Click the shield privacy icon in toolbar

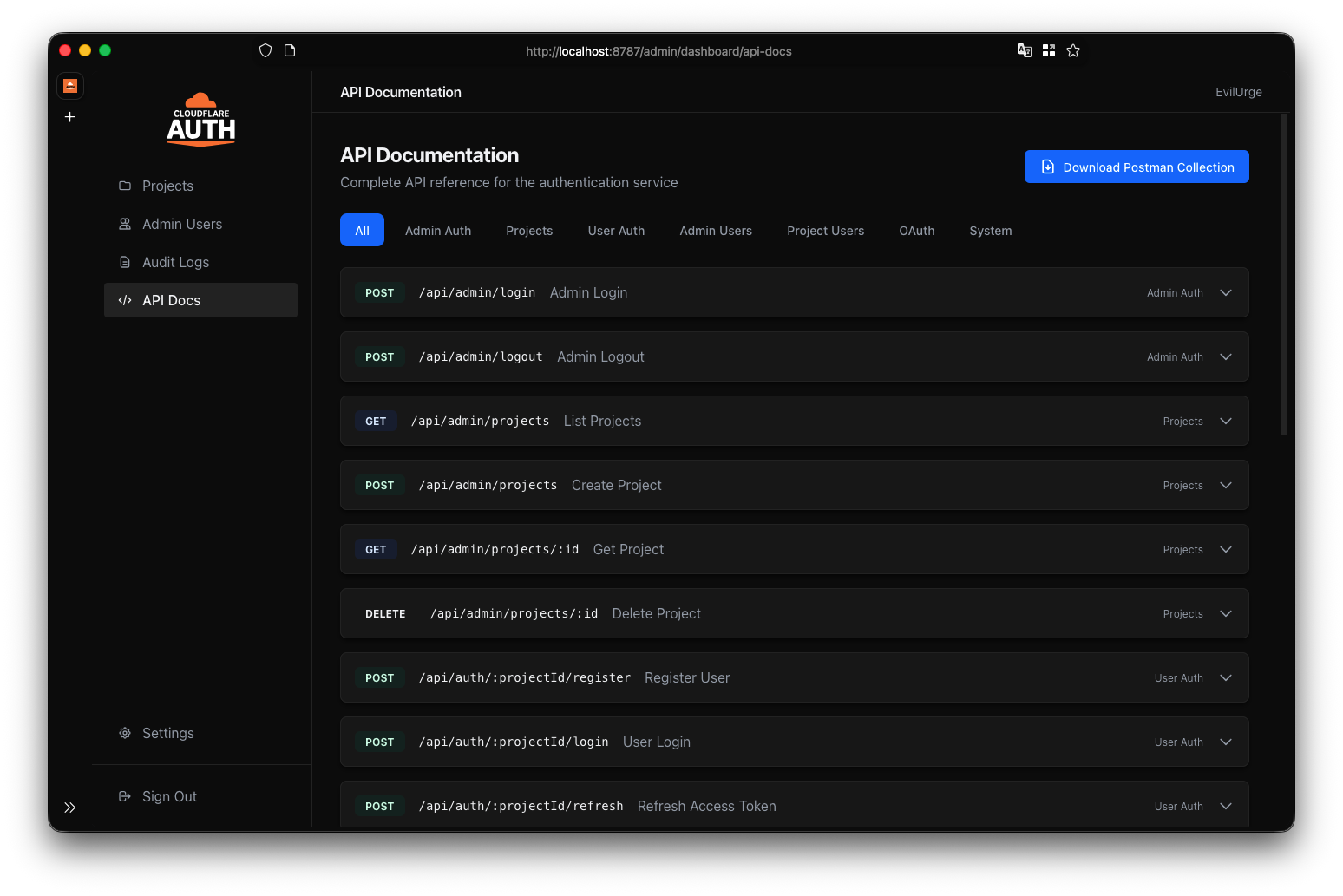(265, 50)
